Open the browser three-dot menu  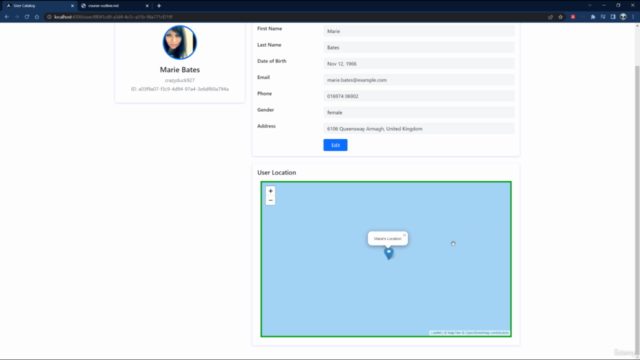coord(633,17)
